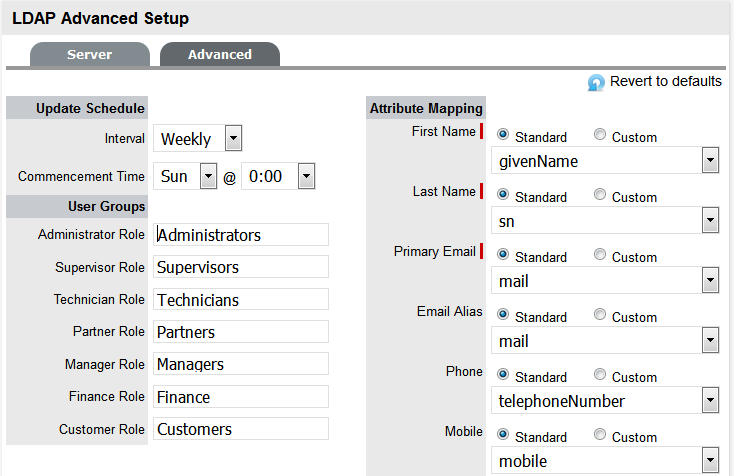Select Custom for Last Name mapping
Viewport: 734px width, 476px height.
pyautogui.click(x=600, y=196)
